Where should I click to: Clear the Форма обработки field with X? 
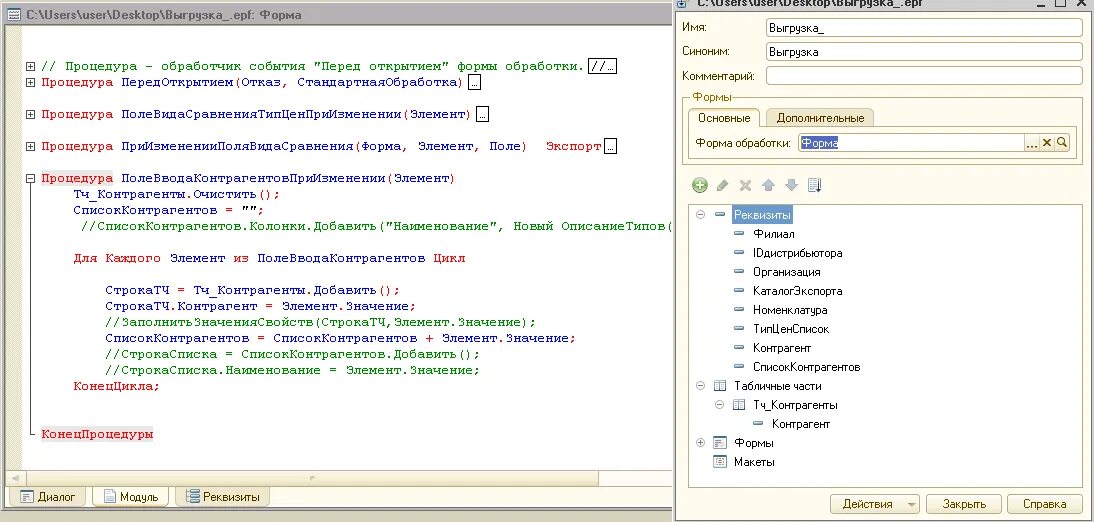1047,142
